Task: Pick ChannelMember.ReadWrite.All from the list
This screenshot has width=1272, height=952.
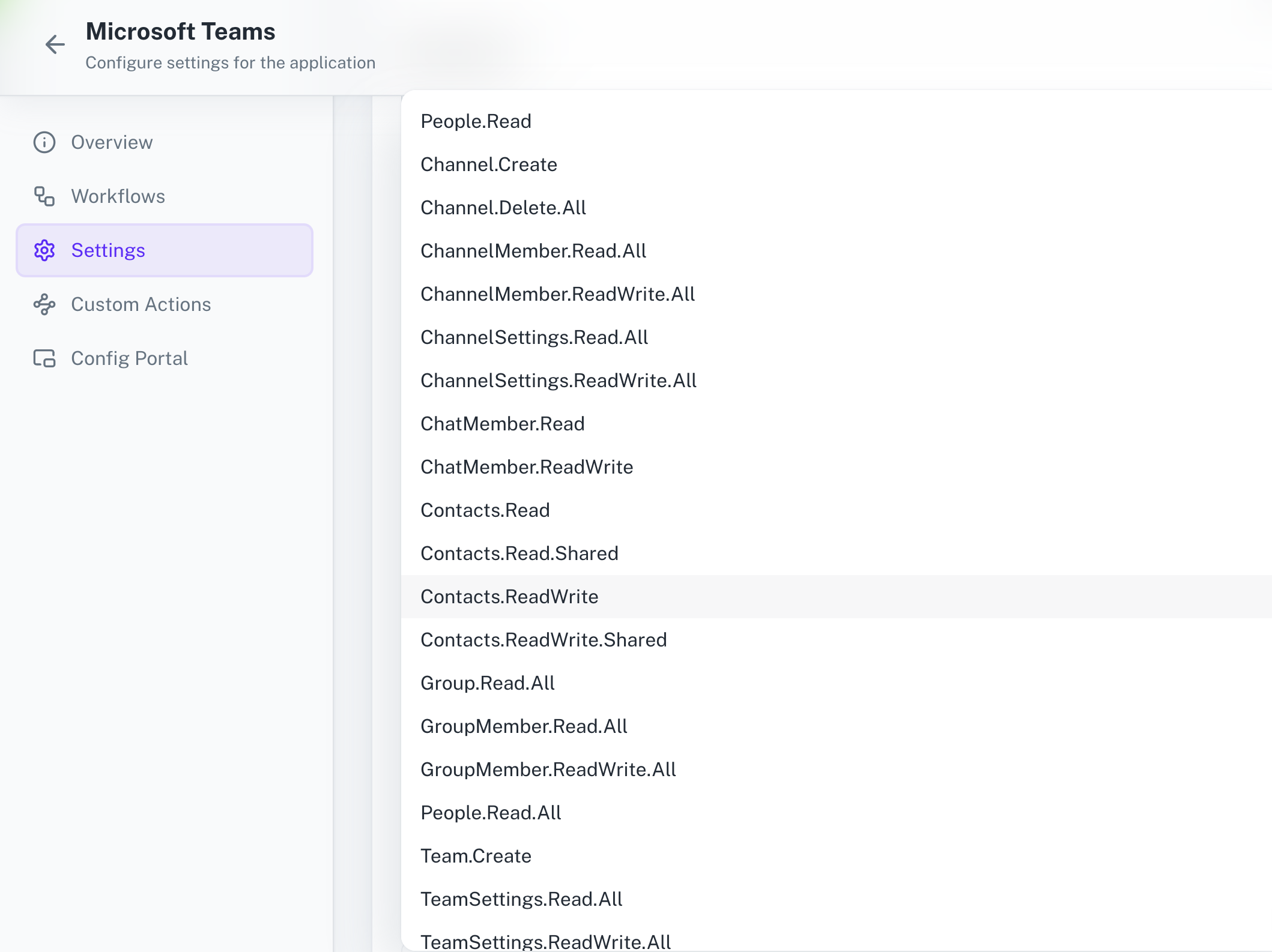Action: (557, 294)
